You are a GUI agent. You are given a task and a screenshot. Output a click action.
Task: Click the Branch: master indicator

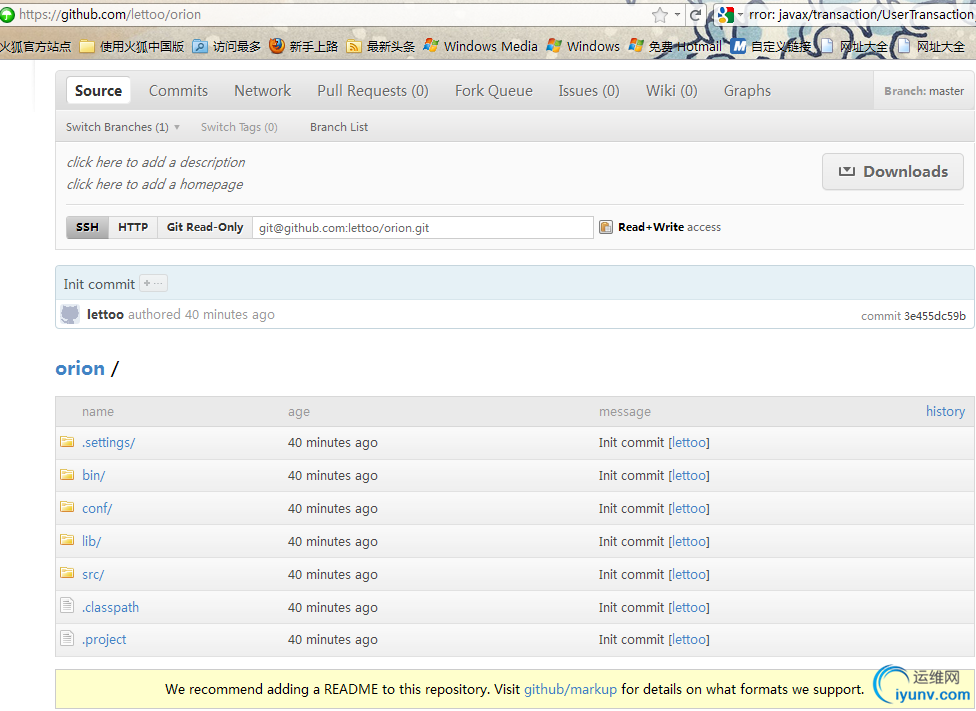pos(924,91)
